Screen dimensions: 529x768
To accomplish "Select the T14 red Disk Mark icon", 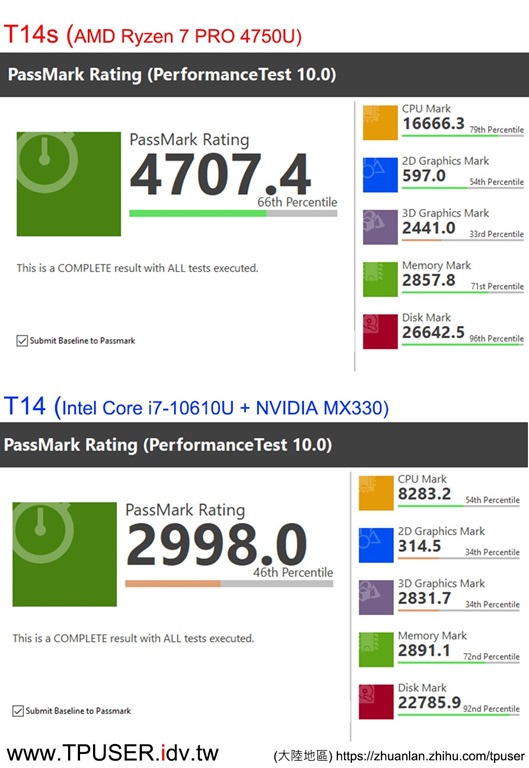I will pyautogui.click(x=376, y=702).
